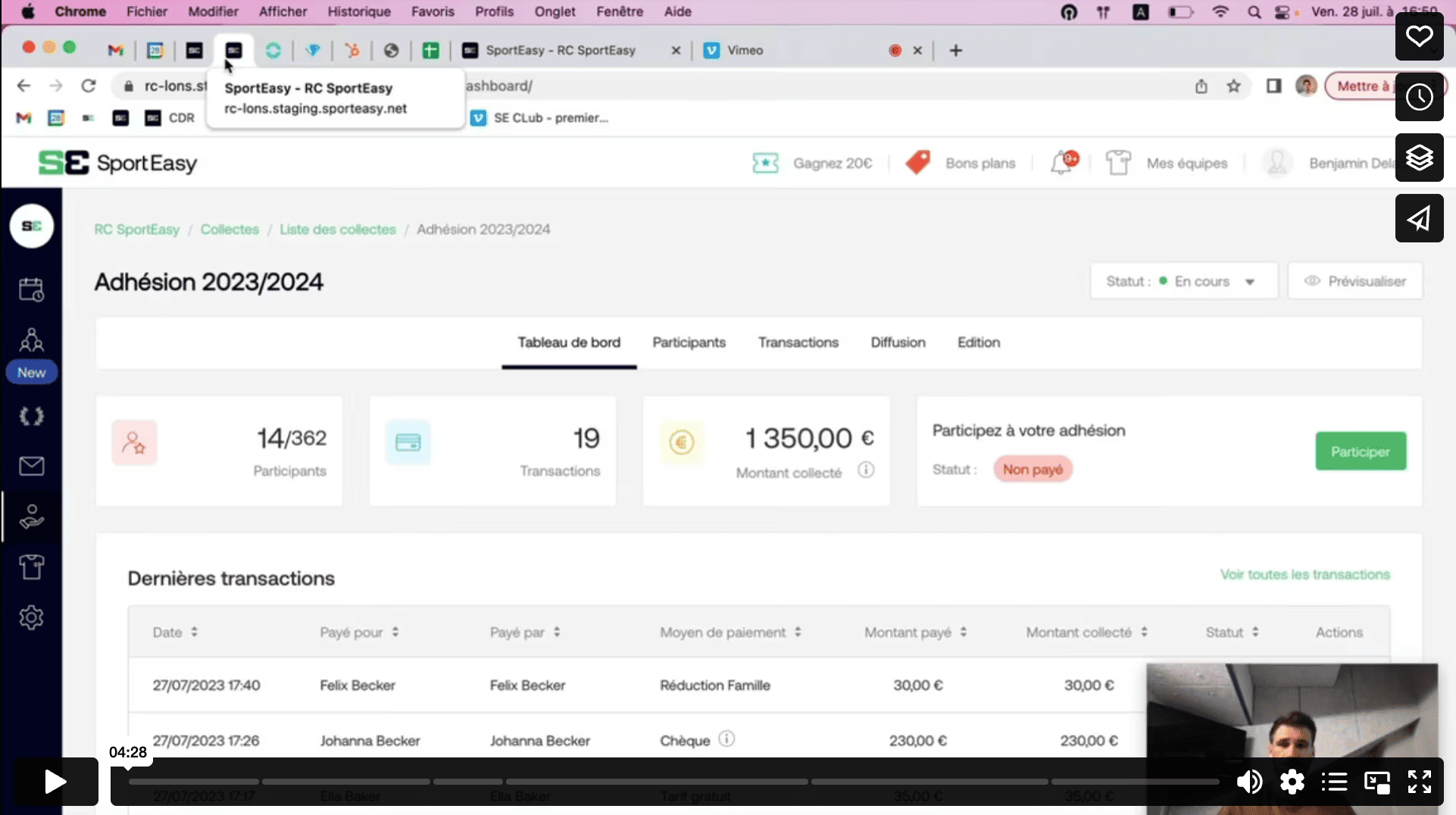The image size is (1456, 815).
Task: Open Mes équipes
Action: pos(1167,163)
